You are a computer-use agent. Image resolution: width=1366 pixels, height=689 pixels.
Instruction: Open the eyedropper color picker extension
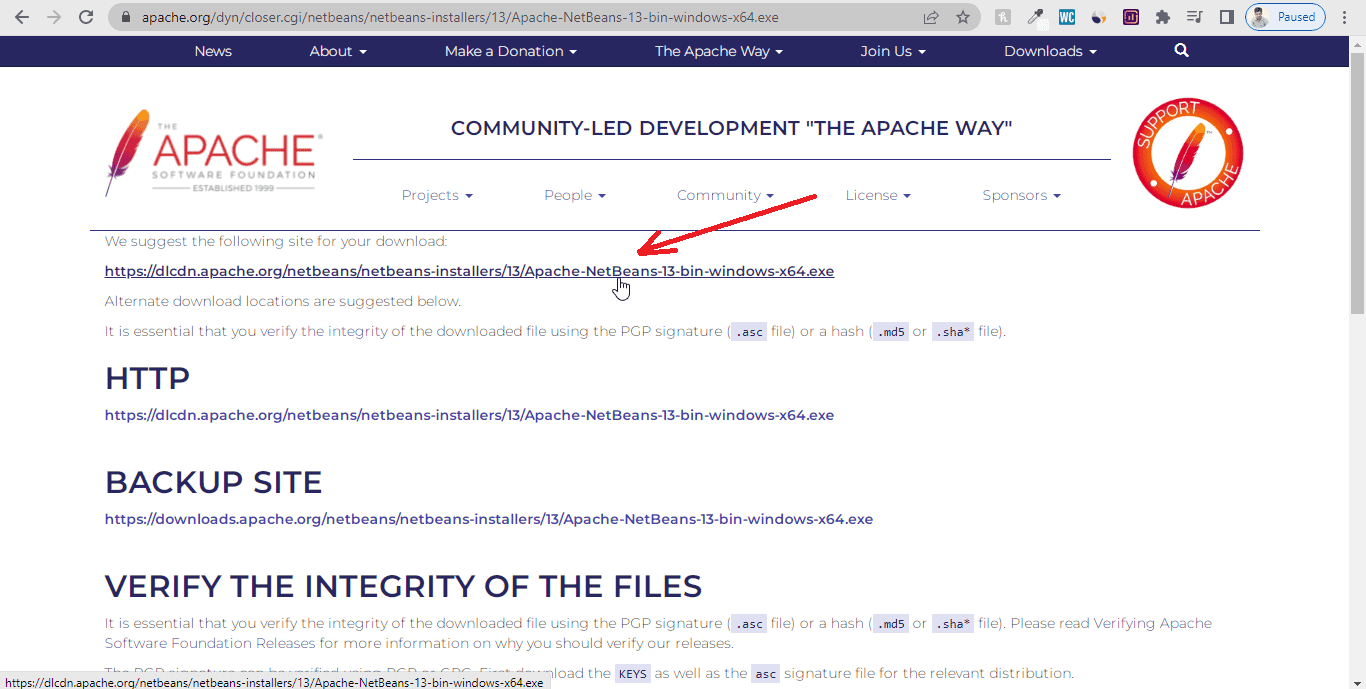(1035, 17)
